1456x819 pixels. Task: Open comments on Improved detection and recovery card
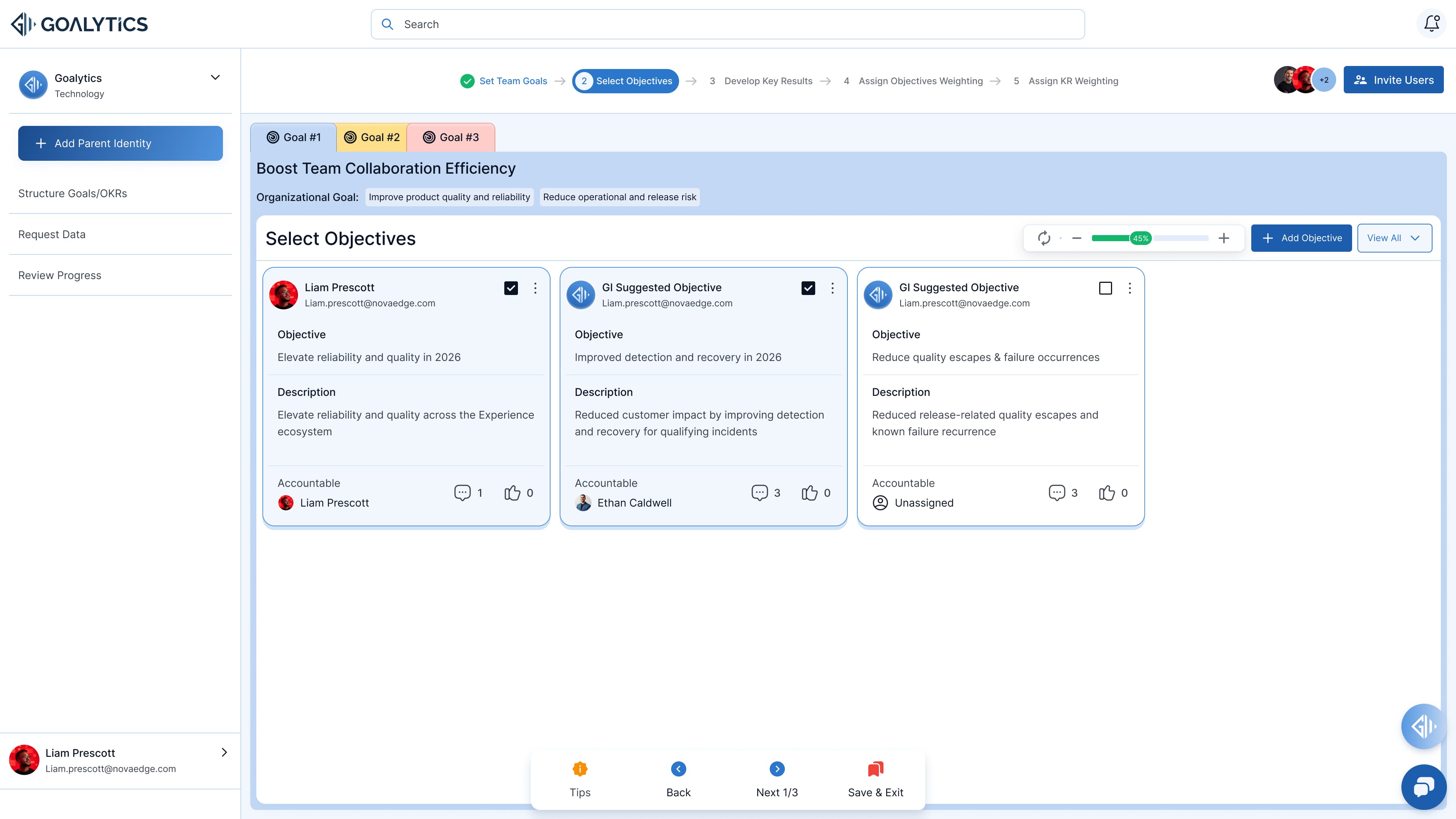pyautogui.click(x=759, y=492)
